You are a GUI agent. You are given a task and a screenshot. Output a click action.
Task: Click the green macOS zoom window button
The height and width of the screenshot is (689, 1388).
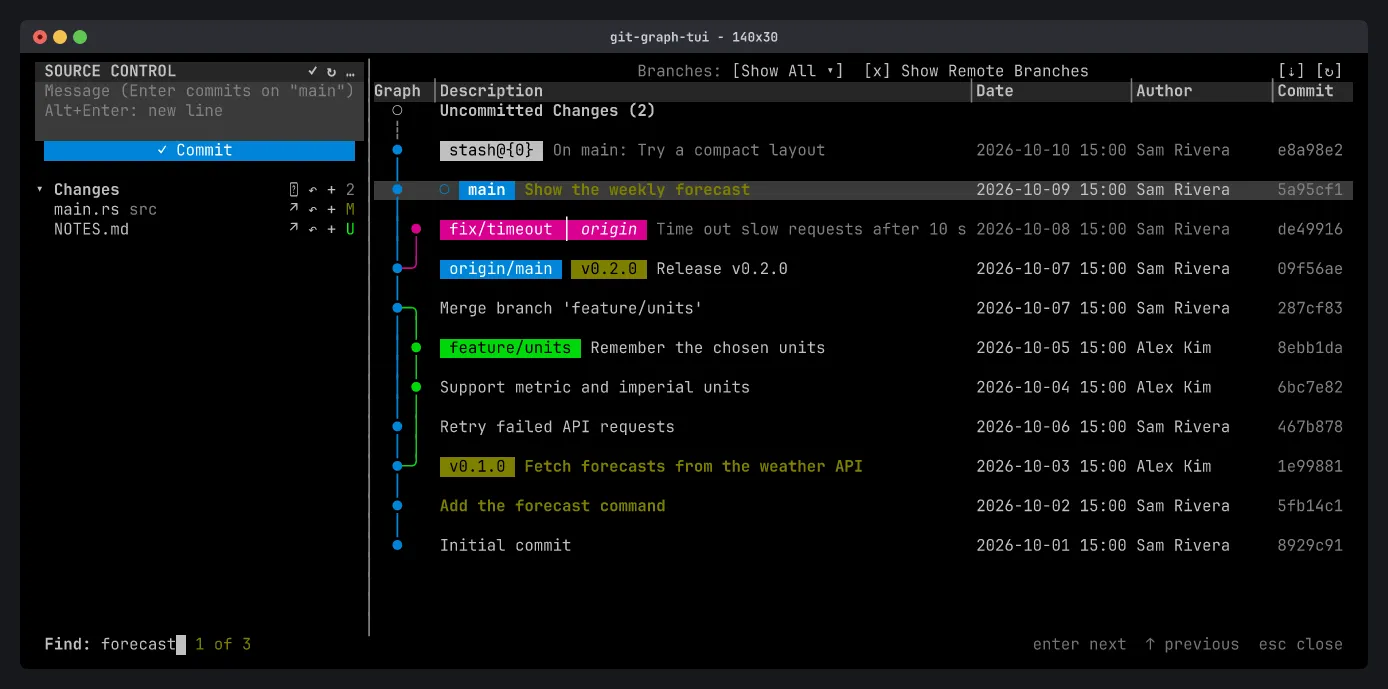[x=80, y=37]
